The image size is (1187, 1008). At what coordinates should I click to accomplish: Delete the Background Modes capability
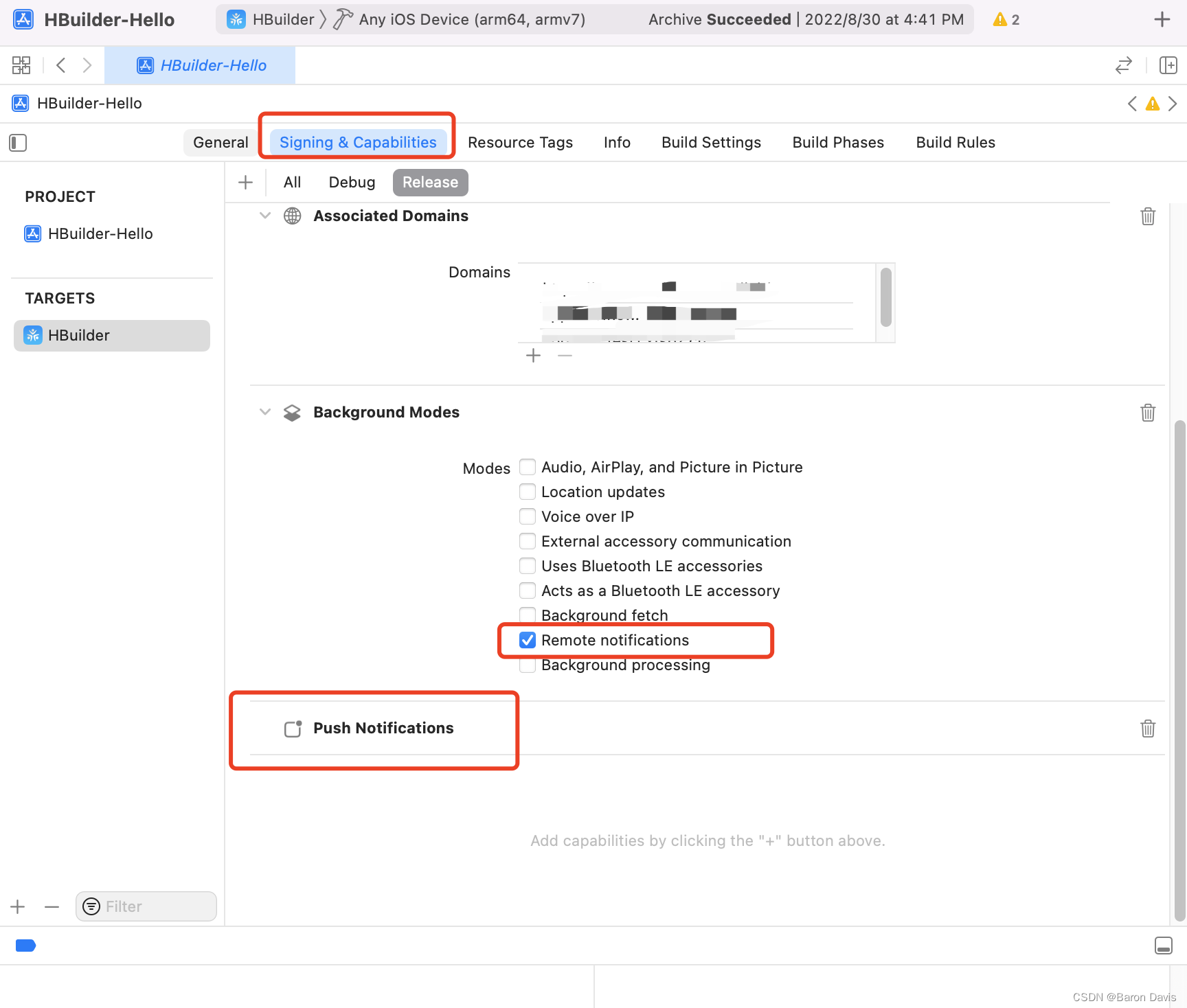tap(1148, 413)
